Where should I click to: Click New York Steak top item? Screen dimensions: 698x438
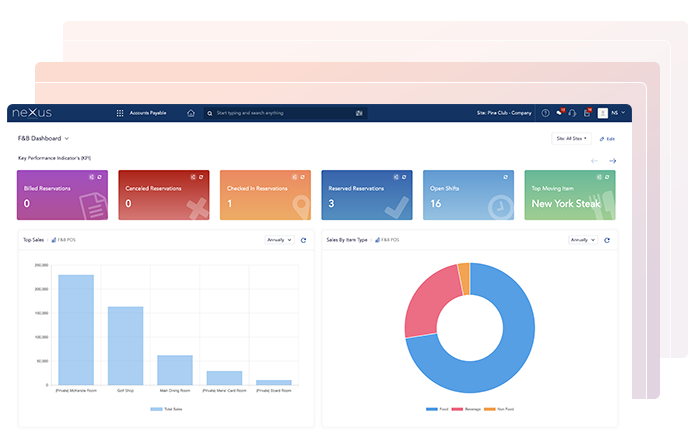pos(566,203)
